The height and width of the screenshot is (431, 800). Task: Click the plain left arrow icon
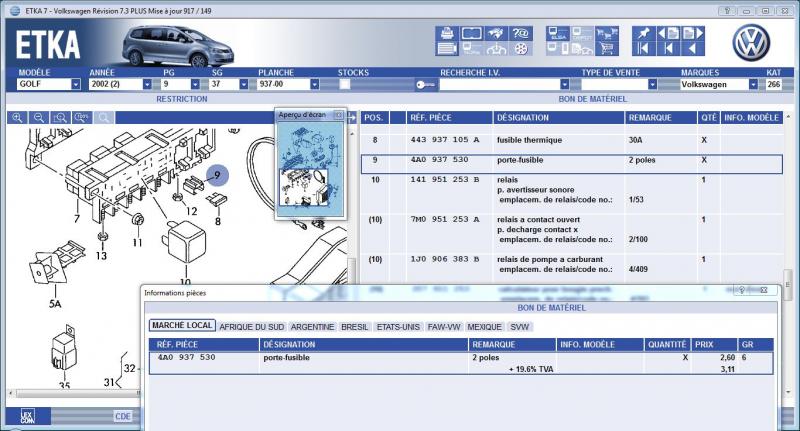[692, 48]
